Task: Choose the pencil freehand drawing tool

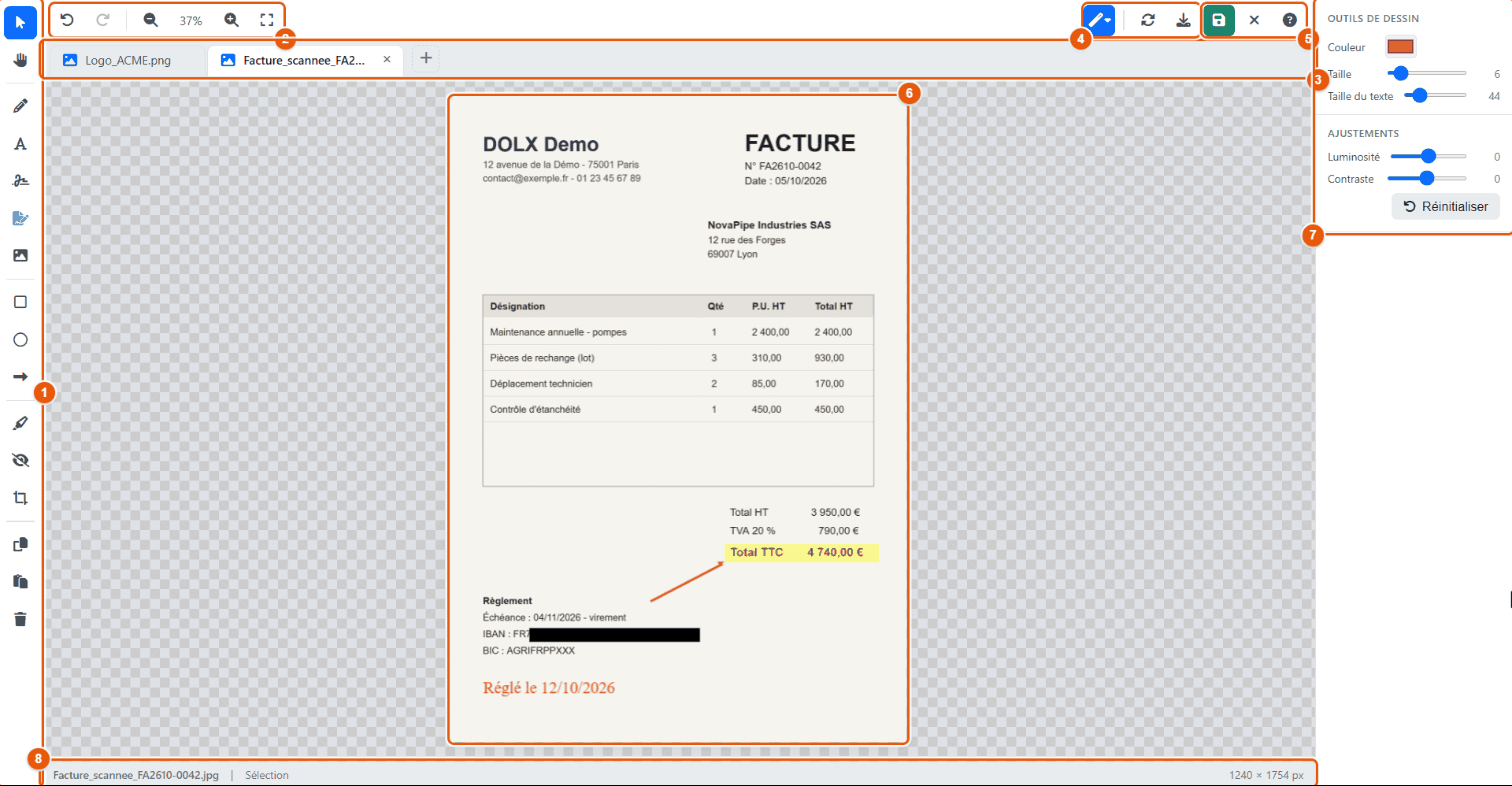Action: pos(20,106)
